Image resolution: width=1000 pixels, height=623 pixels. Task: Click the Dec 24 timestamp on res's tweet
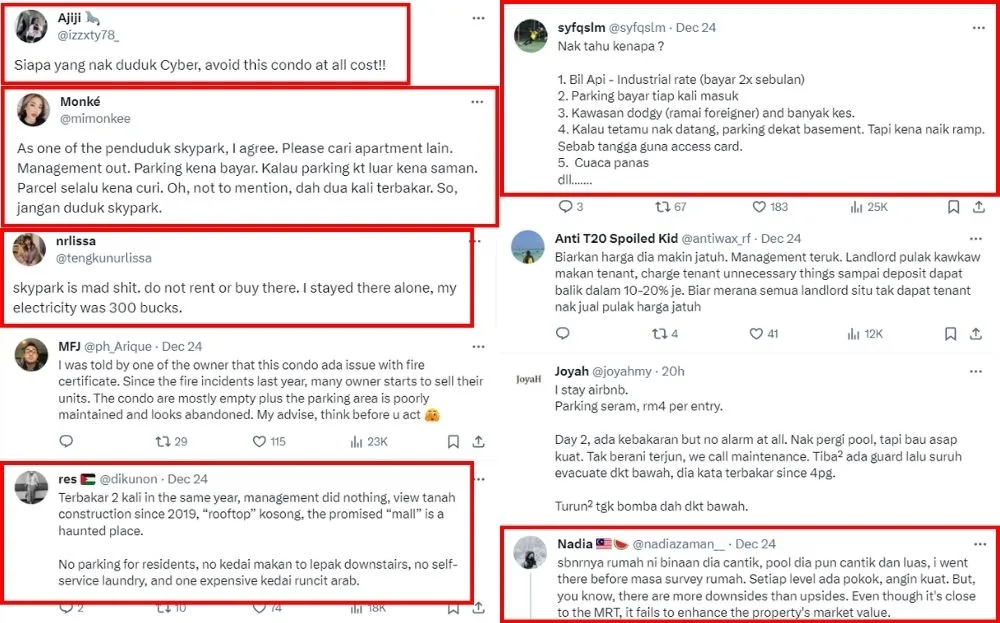[x=188, y=479]
